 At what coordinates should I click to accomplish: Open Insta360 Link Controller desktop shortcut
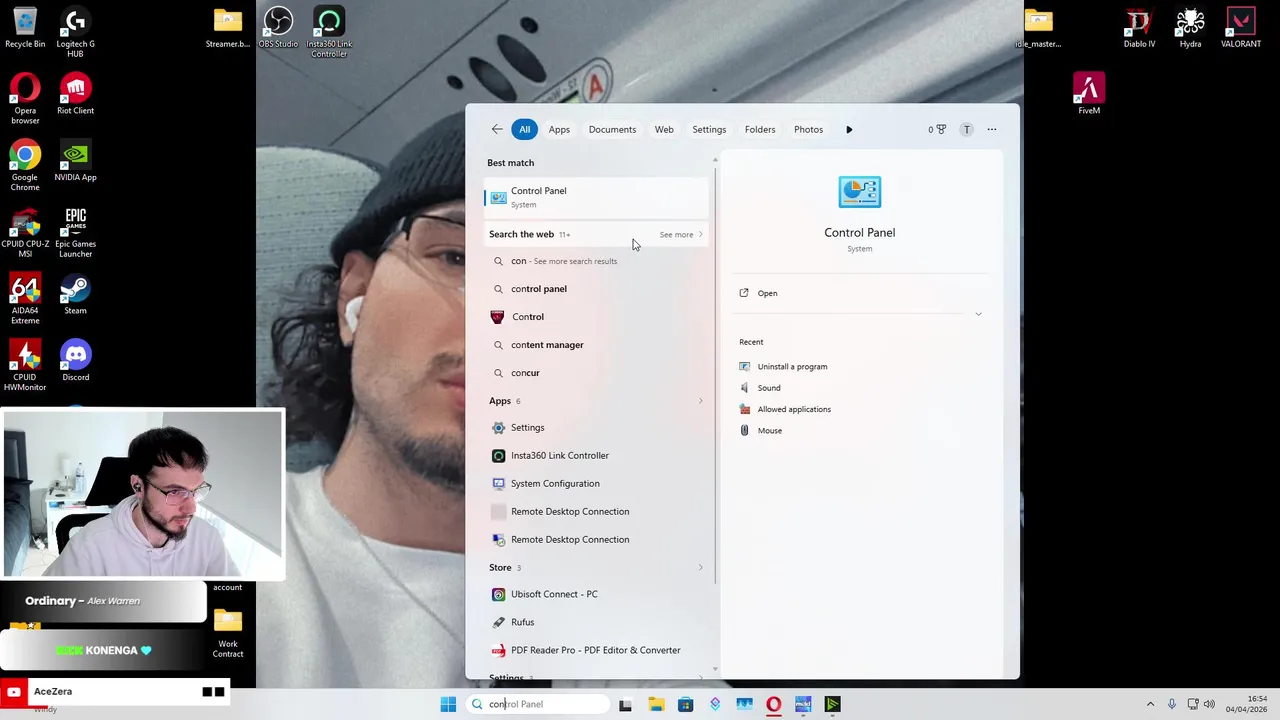[x=329, y=32]
